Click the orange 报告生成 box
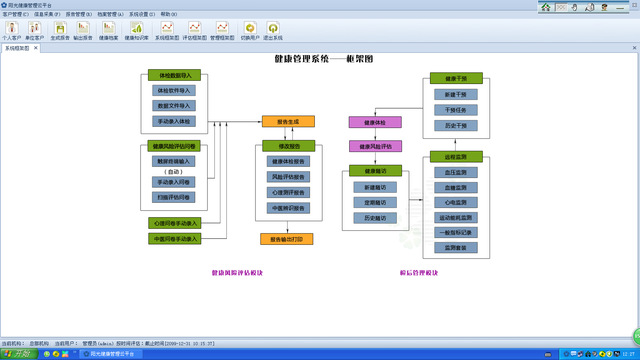The image size is (640, 360). coord(288,122)
